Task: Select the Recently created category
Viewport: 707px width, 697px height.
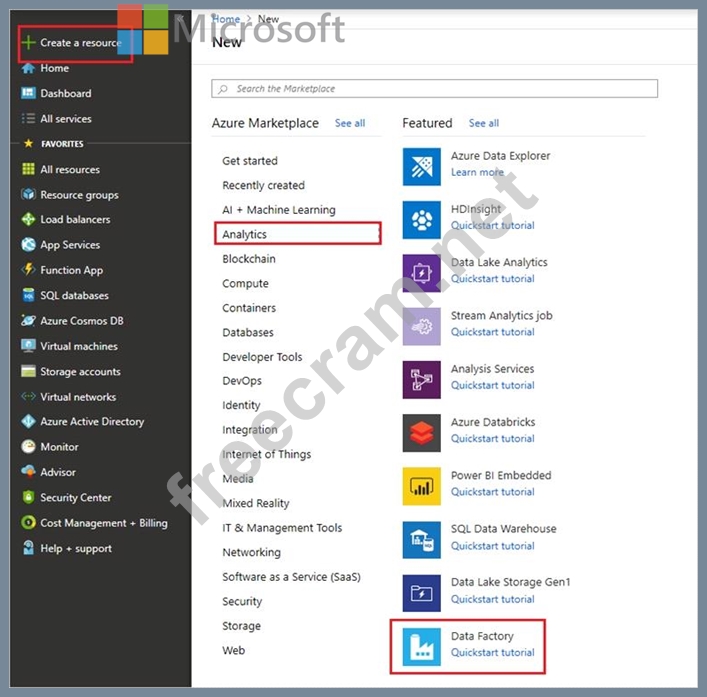Action: (263, 185)
